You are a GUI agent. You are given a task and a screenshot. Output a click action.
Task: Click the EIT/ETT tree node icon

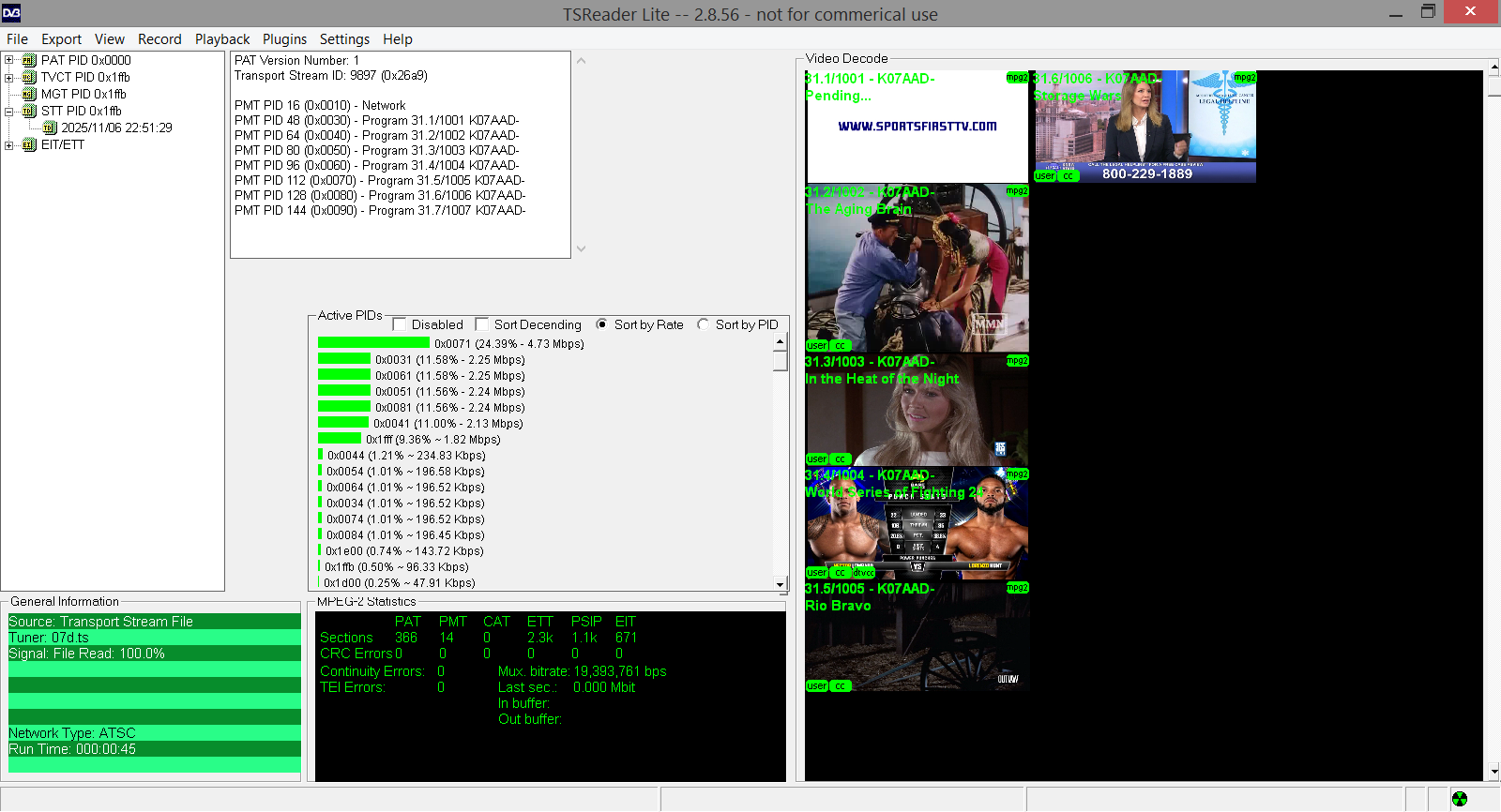(29, 144)
